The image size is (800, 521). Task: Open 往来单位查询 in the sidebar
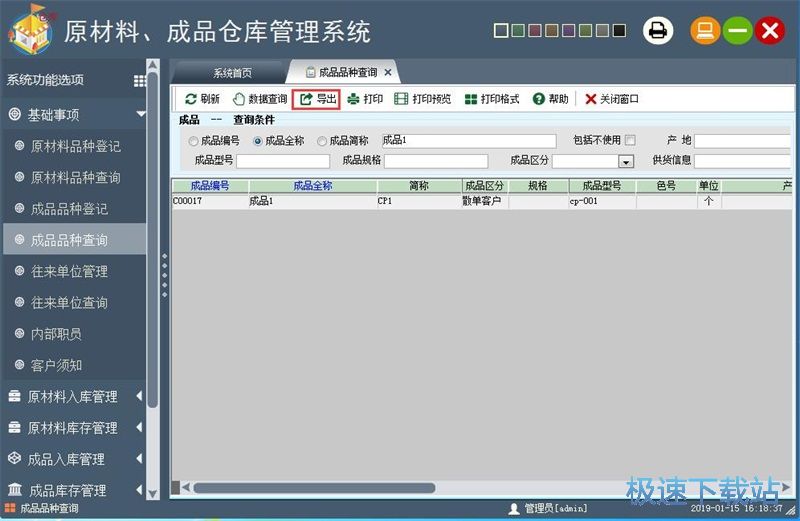click(75, 303)
